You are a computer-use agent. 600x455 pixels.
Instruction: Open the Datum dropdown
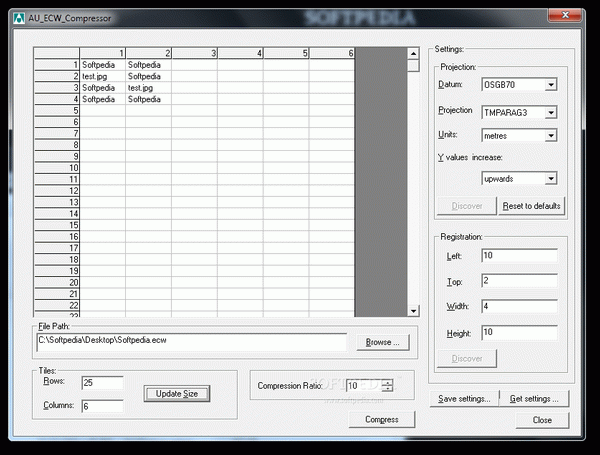(x=550, y=85)
